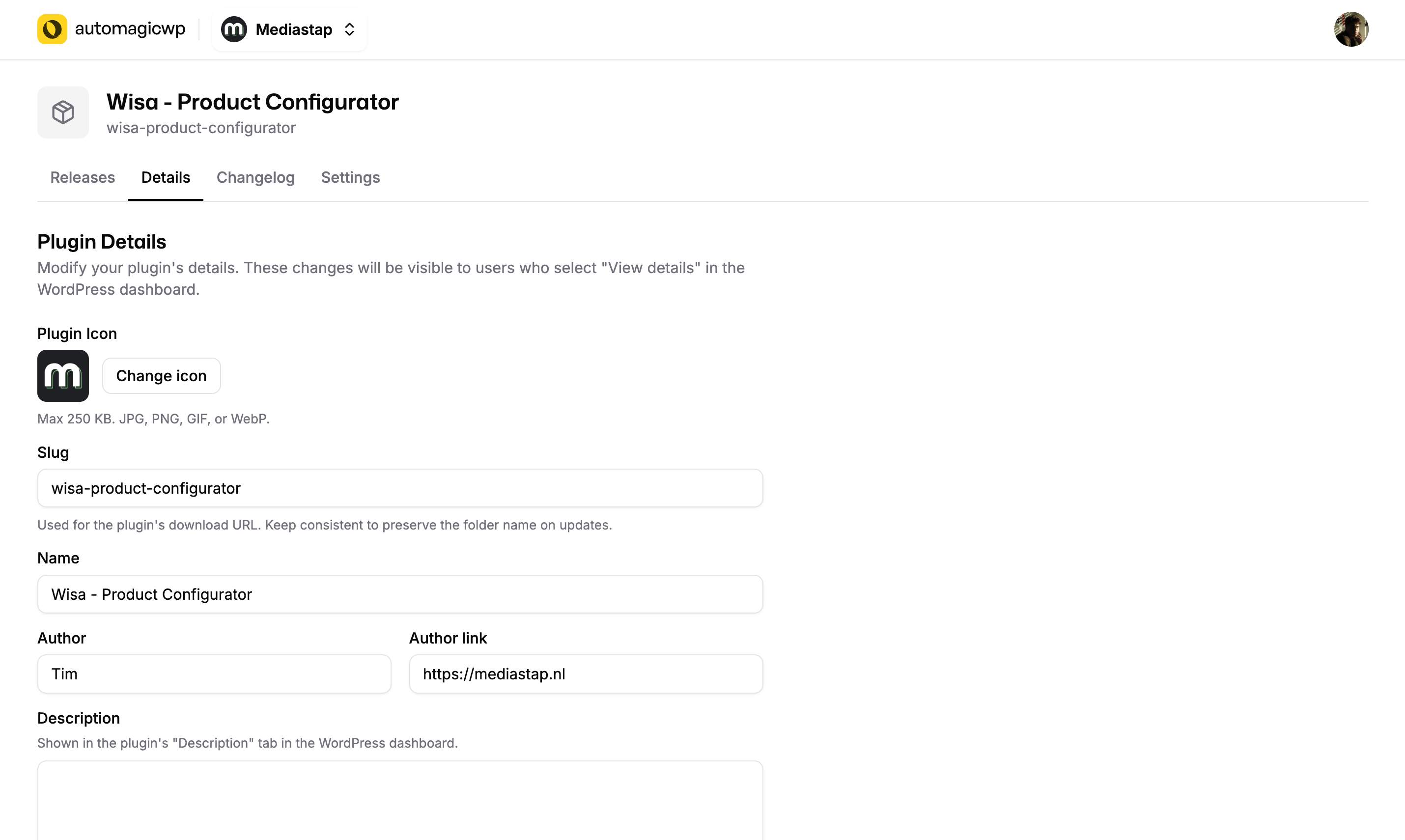Click the Plugin Details heading area
This screenshot has height=840, width=1405.
click(x=101, y=241)
